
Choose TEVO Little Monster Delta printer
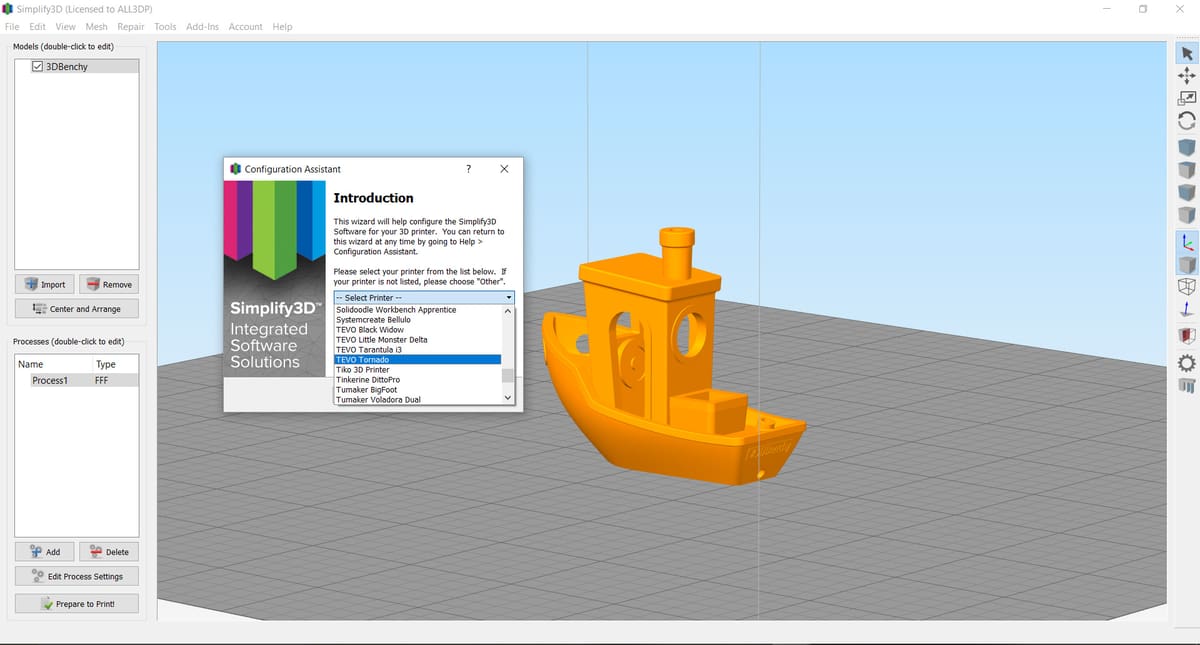417,340
